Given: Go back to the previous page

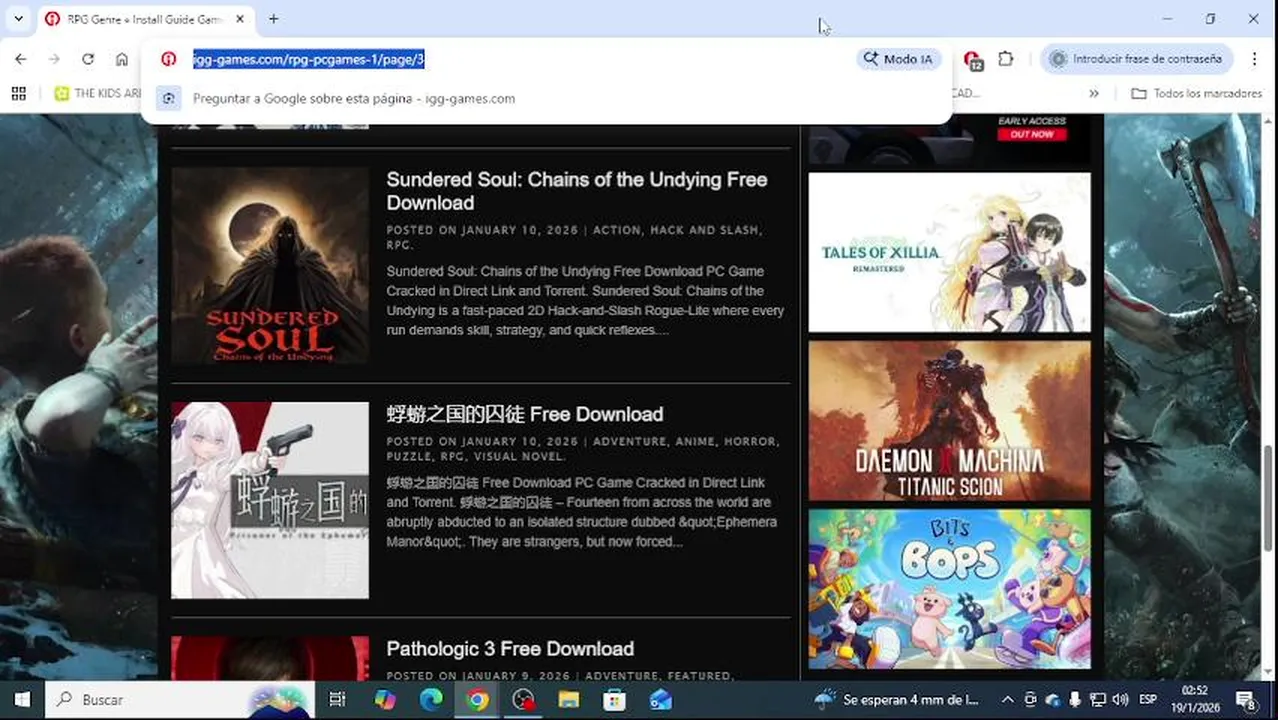Looking at the screenshot, I should (x=20, y=59).
